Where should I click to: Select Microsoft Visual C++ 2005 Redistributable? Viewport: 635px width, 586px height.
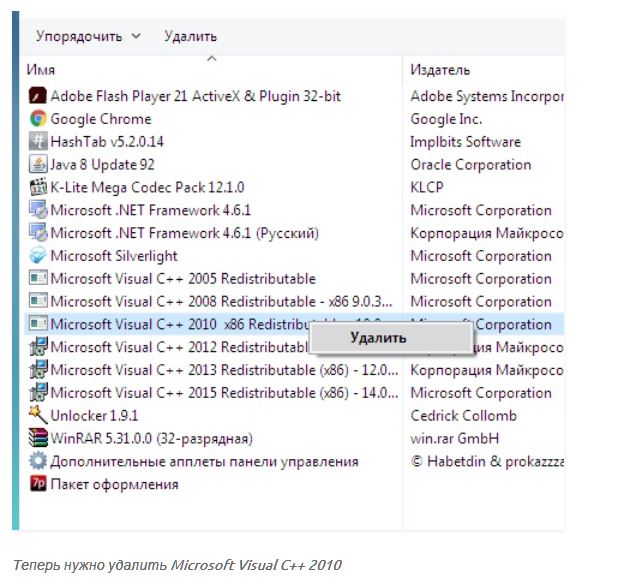click(x=182, y=279)
